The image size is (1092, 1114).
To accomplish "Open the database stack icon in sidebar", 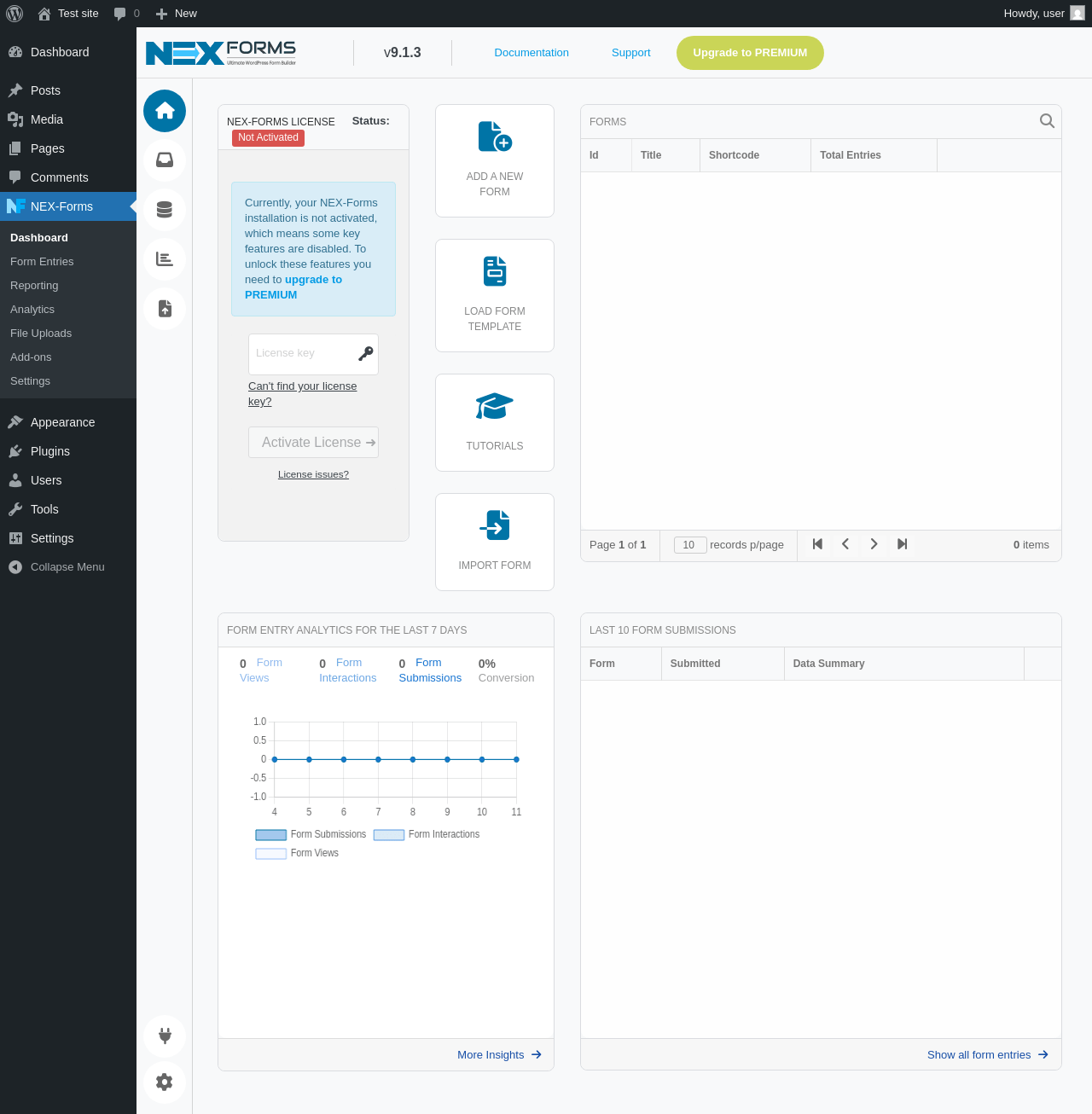I will tap(165, 210).
